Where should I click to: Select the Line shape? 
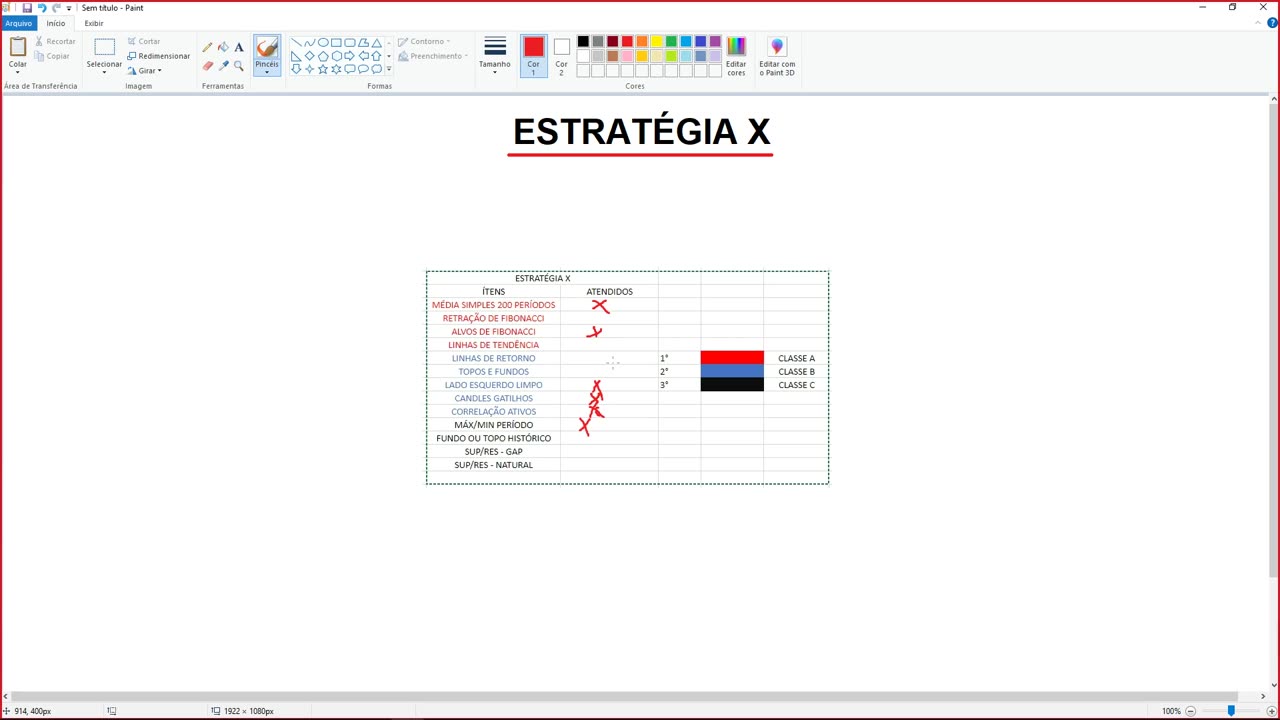point(296,43)
